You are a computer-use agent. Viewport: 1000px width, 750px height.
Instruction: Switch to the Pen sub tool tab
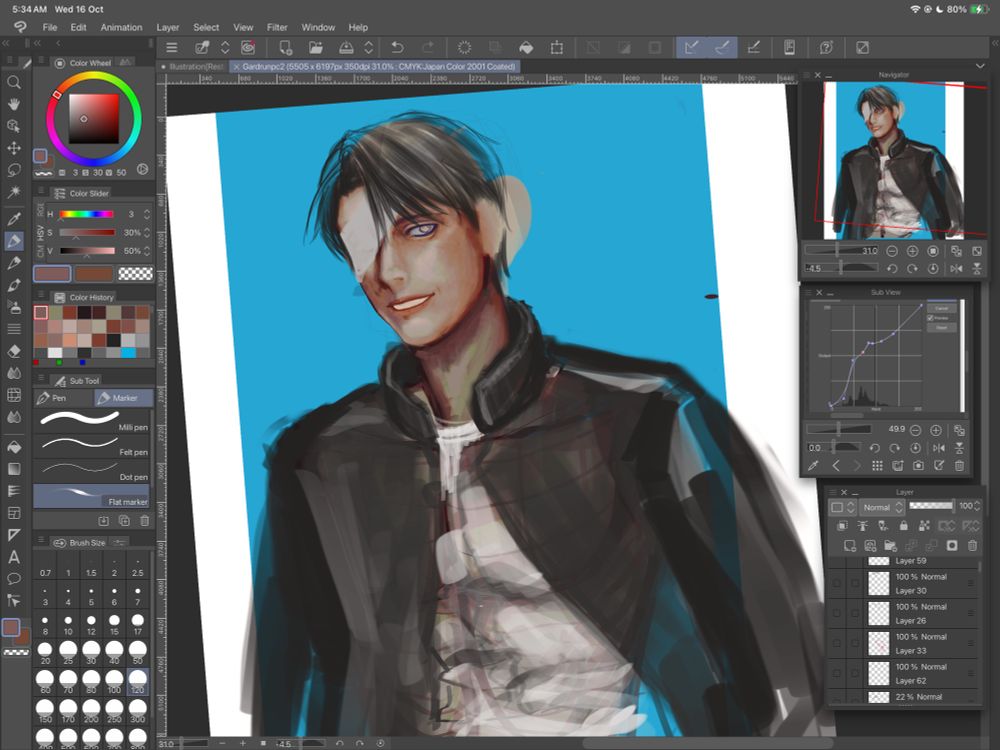[x=63, y=398]
